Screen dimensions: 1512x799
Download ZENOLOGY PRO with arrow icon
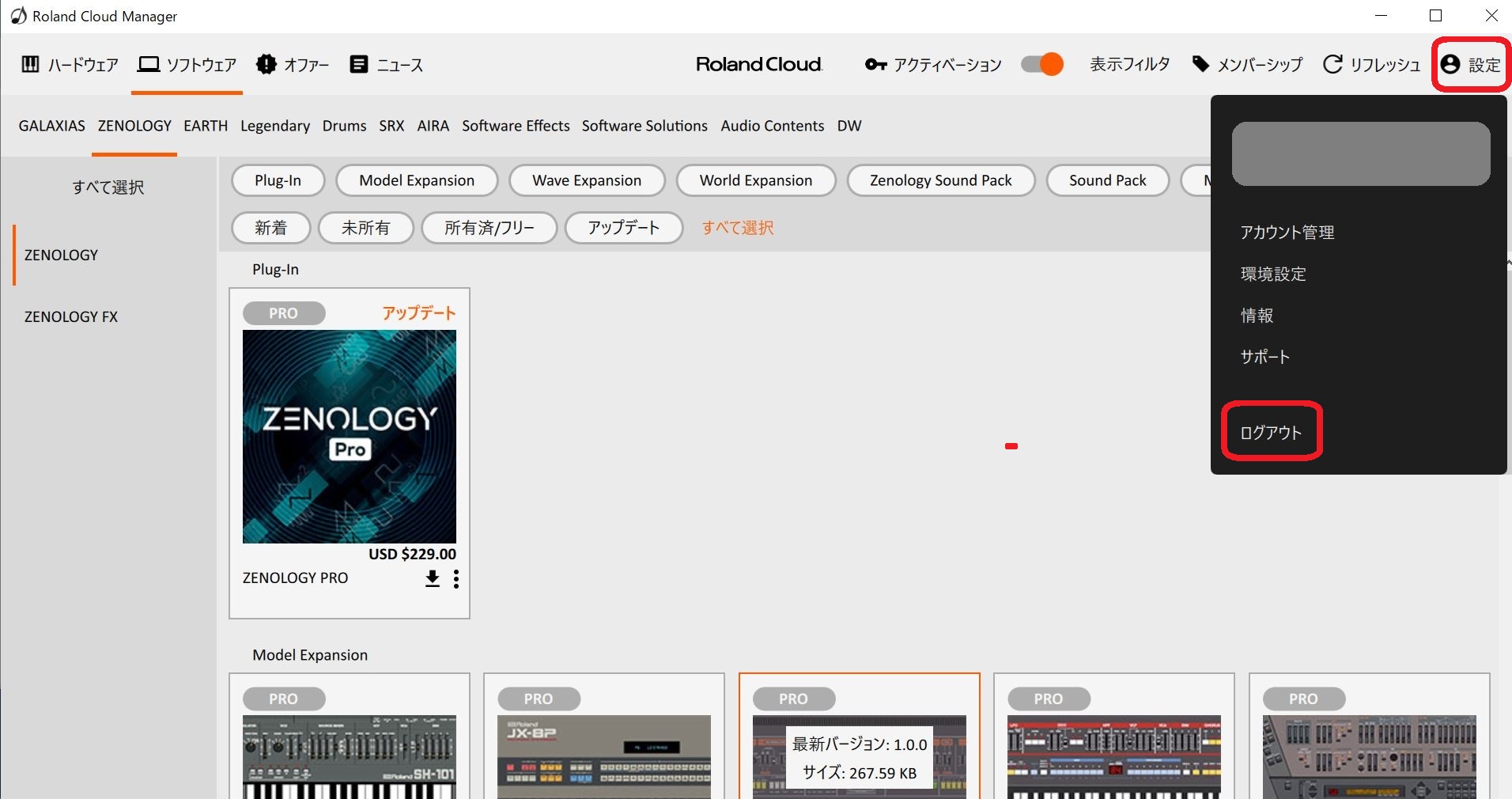pos(432,579)
